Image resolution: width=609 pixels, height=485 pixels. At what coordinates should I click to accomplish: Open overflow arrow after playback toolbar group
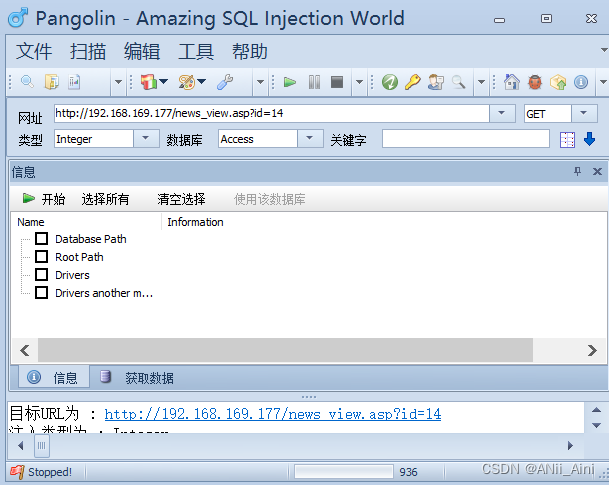click(359, 82)
